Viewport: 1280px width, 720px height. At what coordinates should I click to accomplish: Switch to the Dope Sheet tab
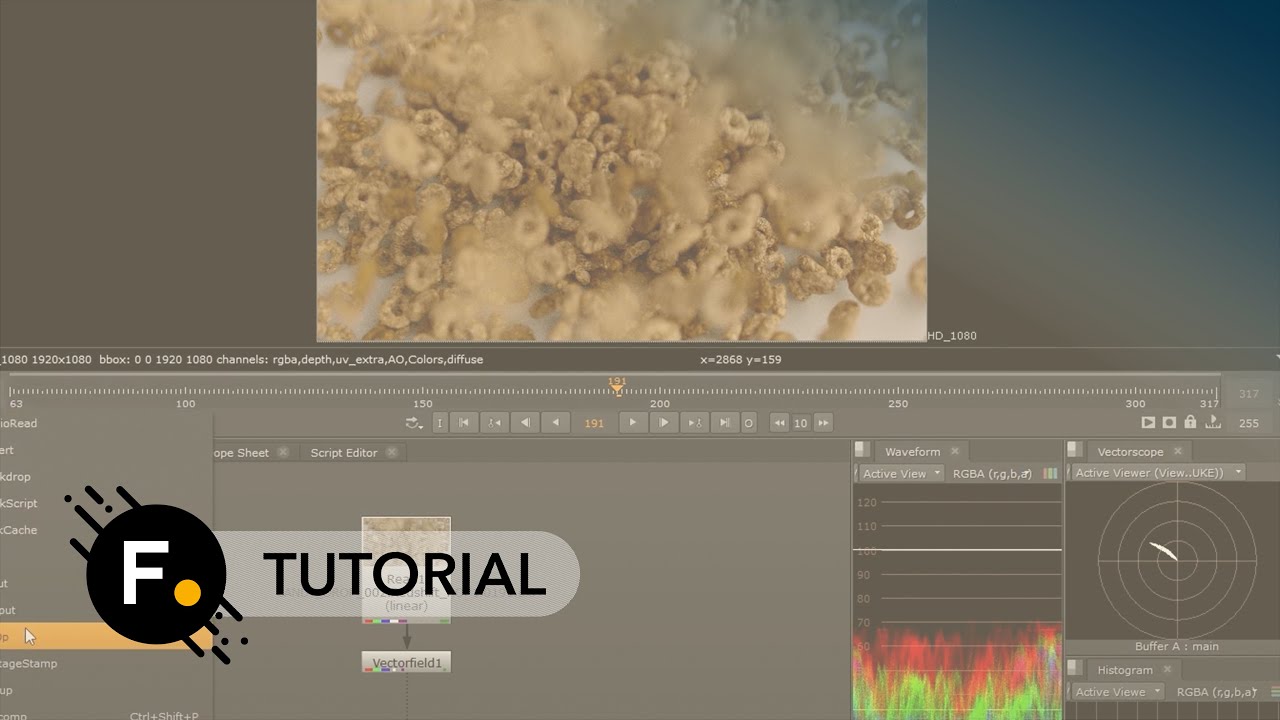tap(239, 453)
